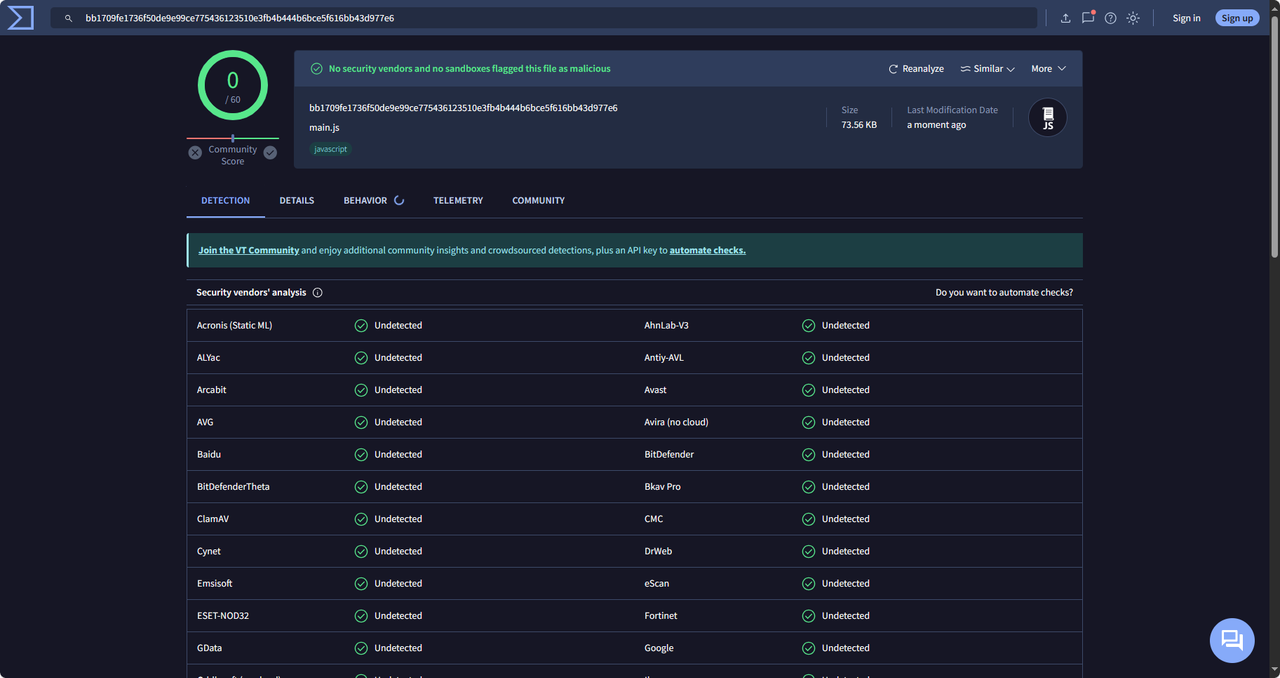Image resolution: width=1280 pixels, height=678 pixels.
Task: Click the check icon in the ClamAV row
Action: pos(361,519)
